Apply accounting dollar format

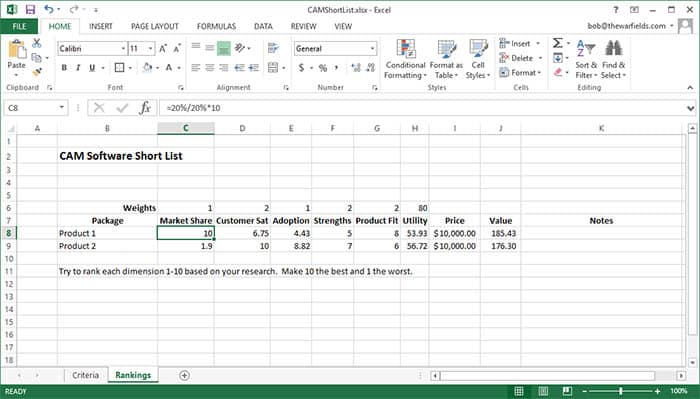click(301, 68)
